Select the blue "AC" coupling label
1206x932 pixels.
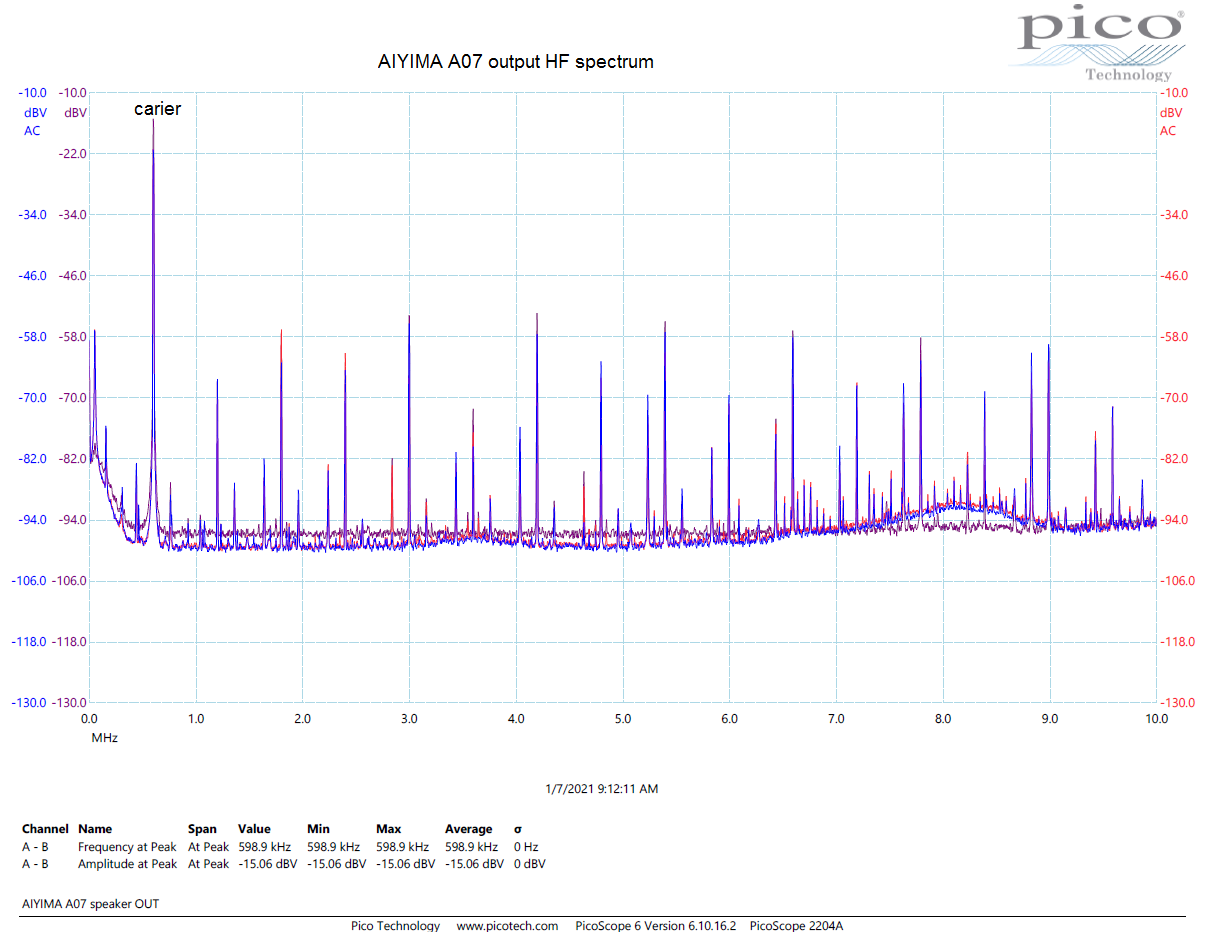(x=33, y=131)
